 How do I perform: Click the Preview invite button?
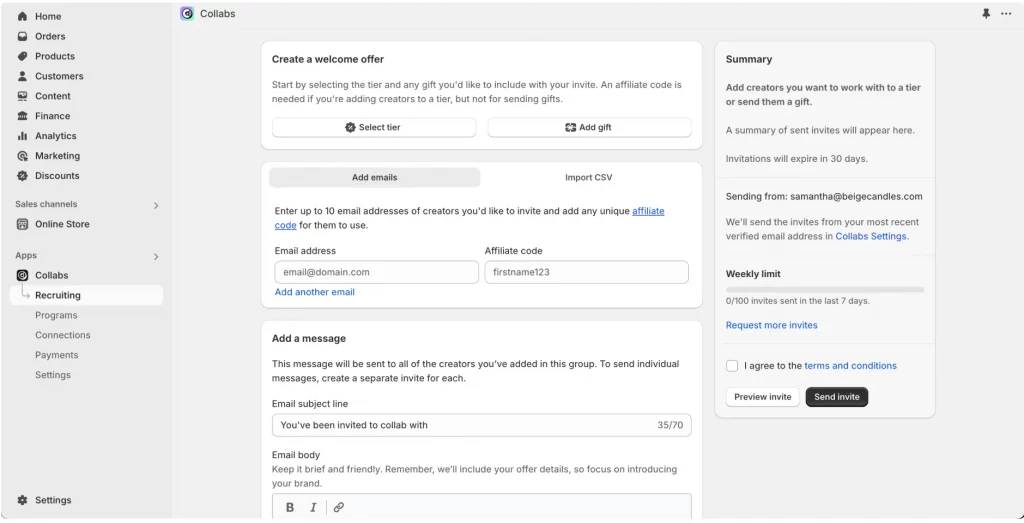coord(762,397)
